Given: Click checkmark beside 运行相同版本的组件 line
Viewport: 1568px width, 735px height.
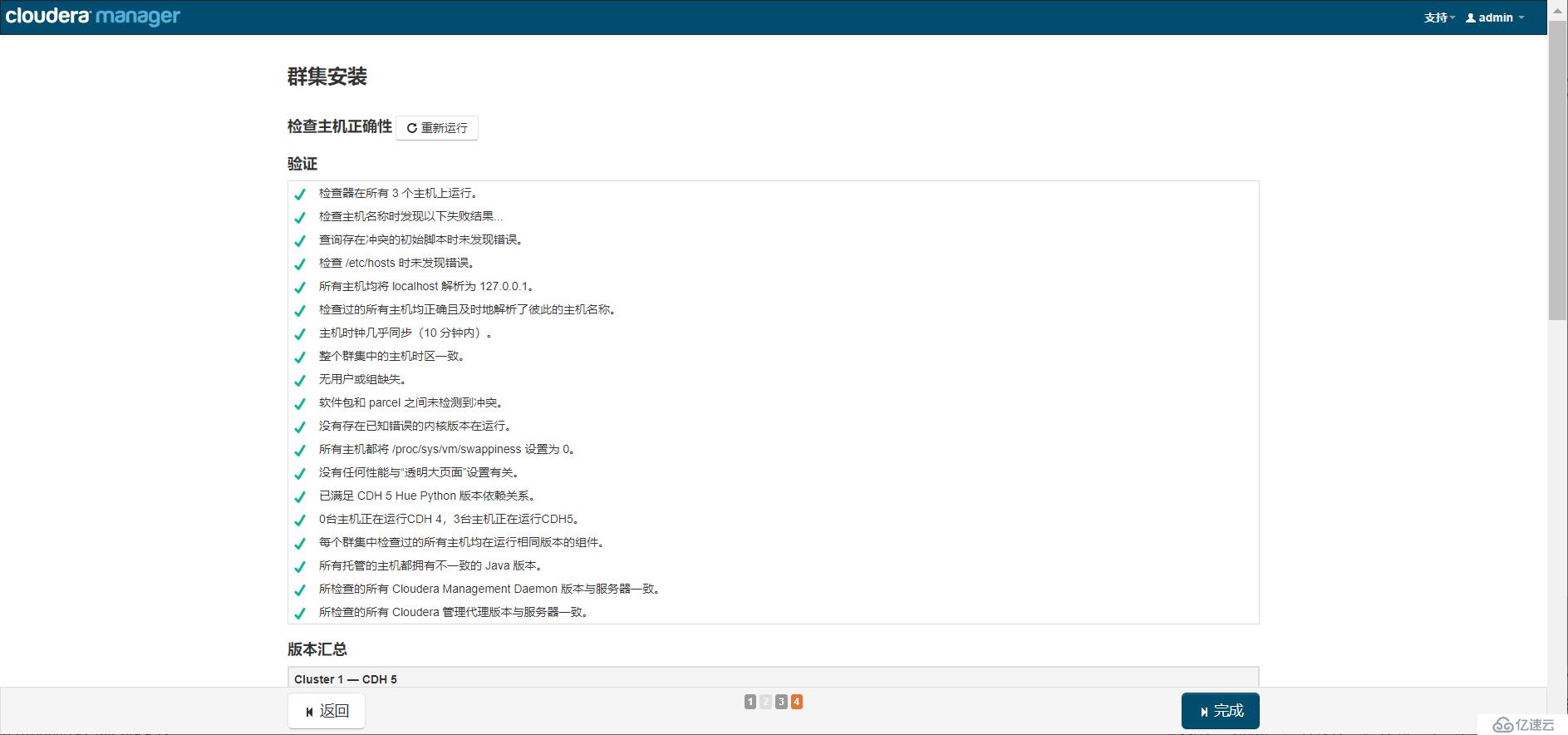Looking at the screenshot, I should pos(300,543).
